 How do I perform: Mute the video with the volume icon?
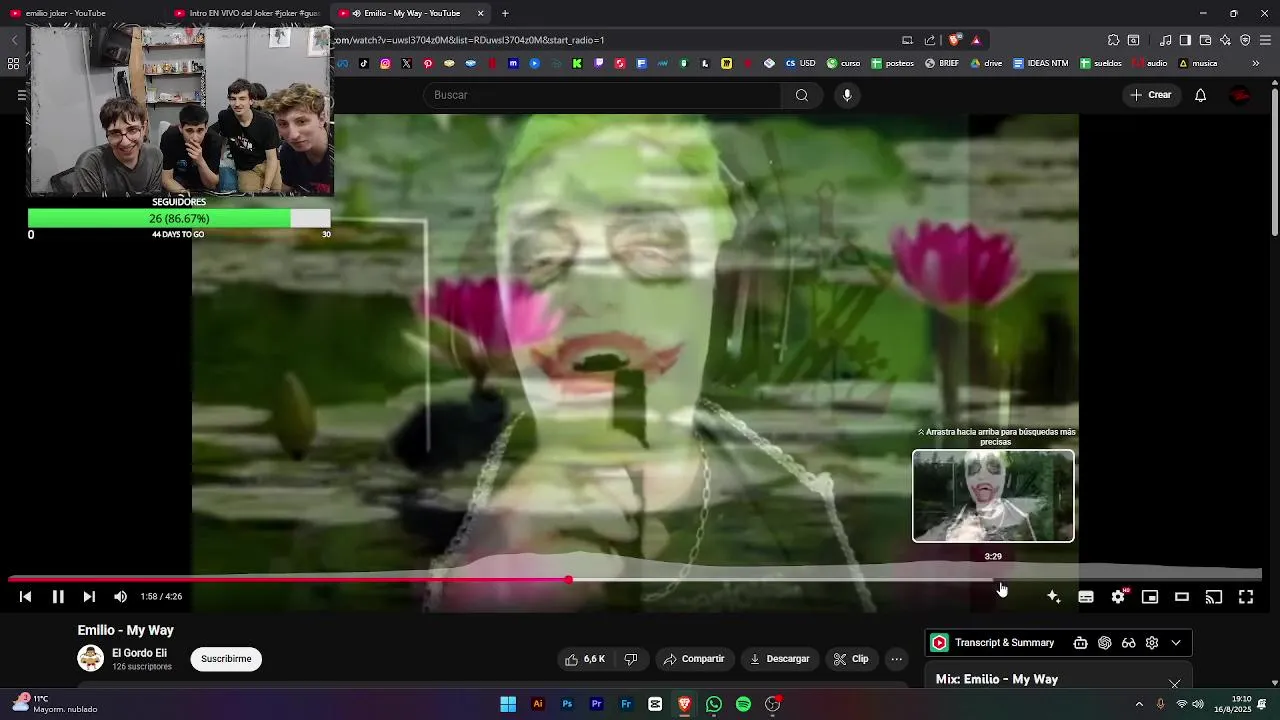(120, 597)
